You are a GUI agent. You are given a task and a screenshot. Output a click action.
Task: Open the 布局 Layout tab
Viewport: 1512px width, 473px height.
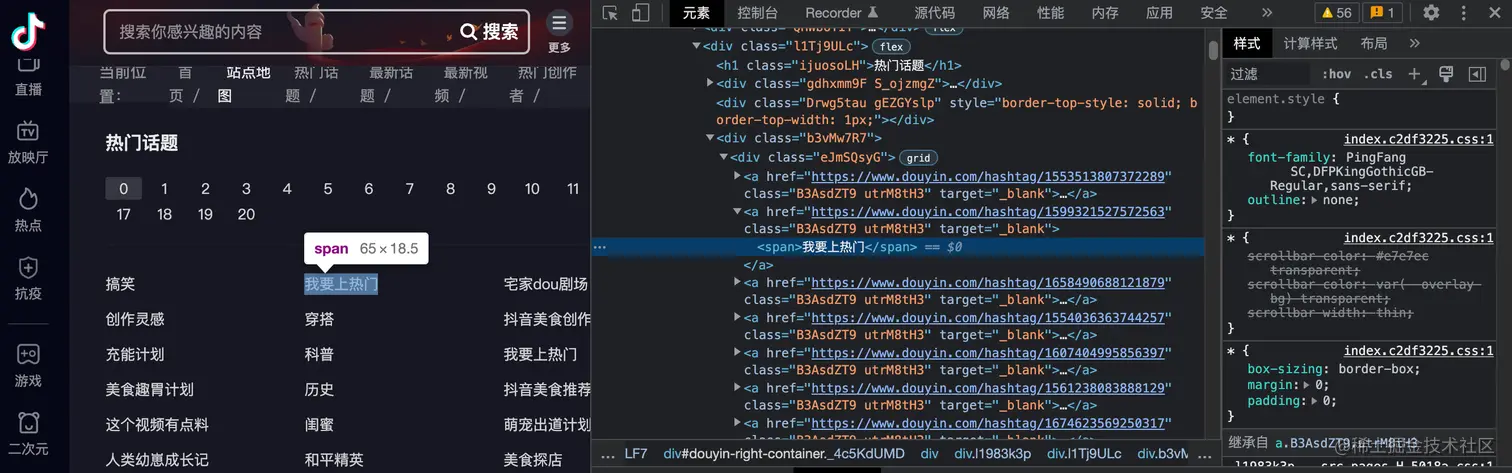(1374, 43)
